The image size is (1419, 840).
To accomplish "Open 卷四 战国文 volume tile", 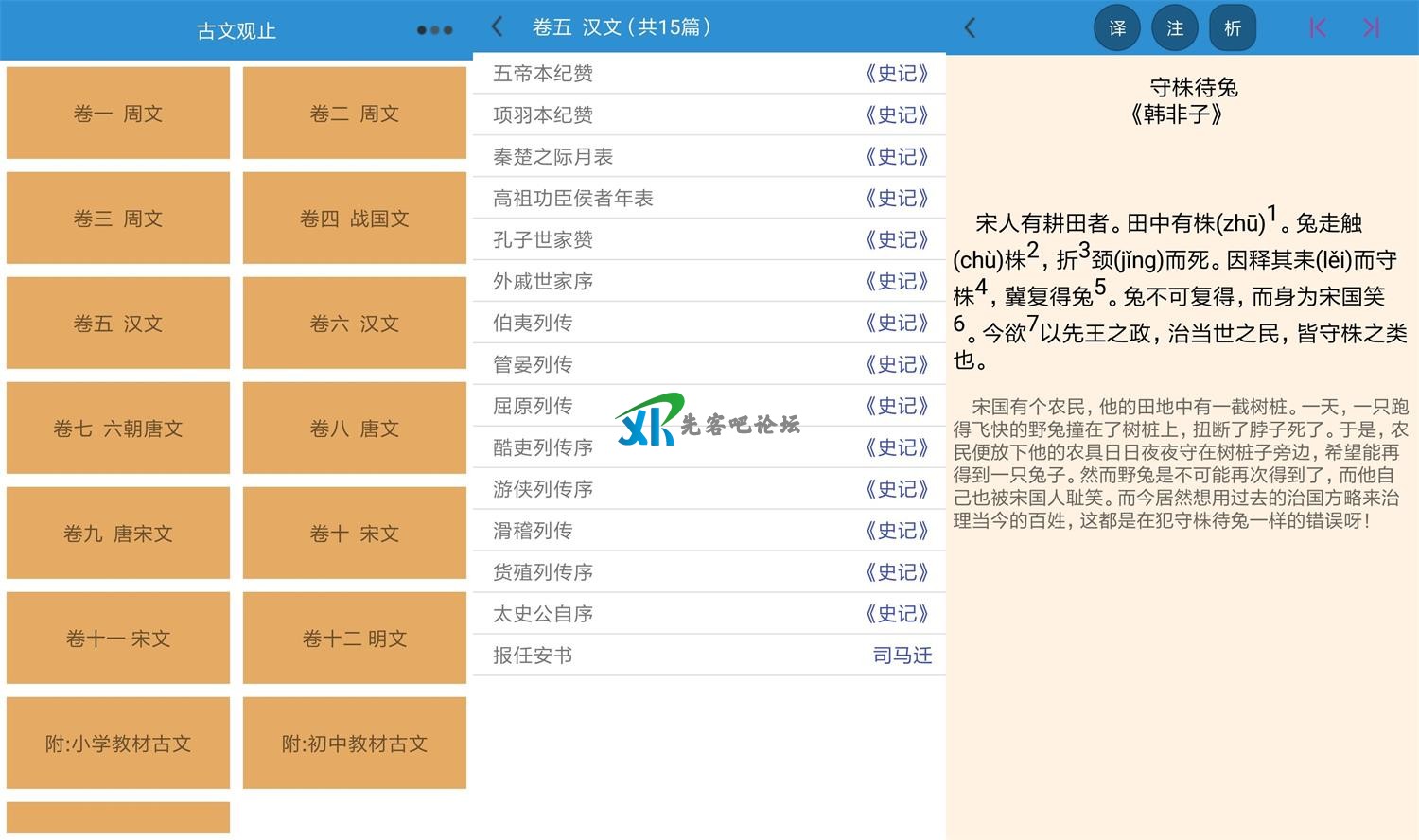I will [355, 219].
